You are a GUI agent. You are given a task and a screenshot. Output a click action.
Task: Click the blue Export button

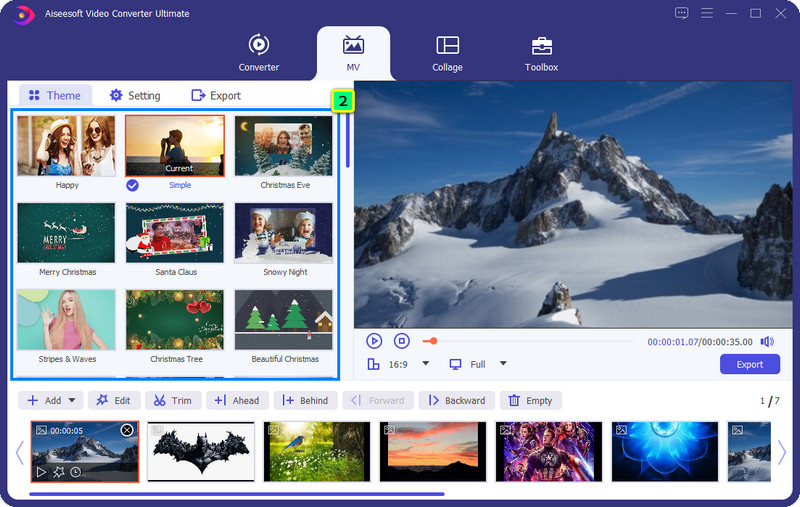click(x=749, y=364)
